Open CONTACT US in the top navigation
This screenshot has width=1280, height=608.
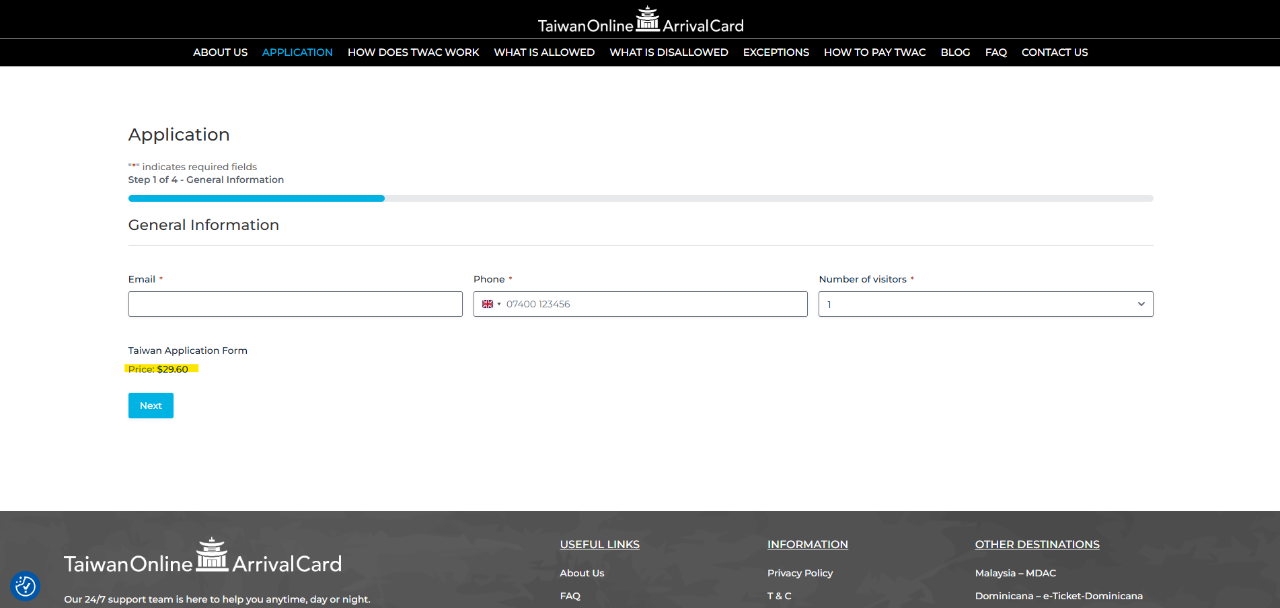click(x=1054, y=52)
